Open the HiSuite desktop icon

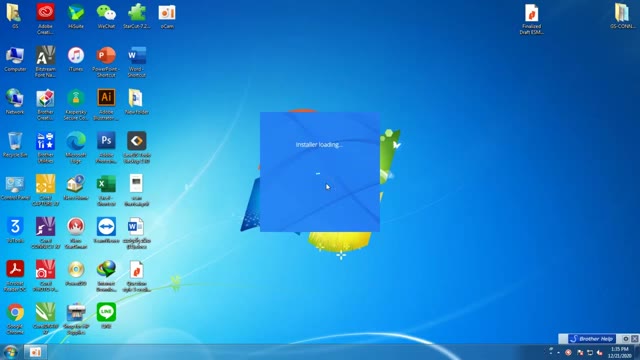tap(76, 16)
